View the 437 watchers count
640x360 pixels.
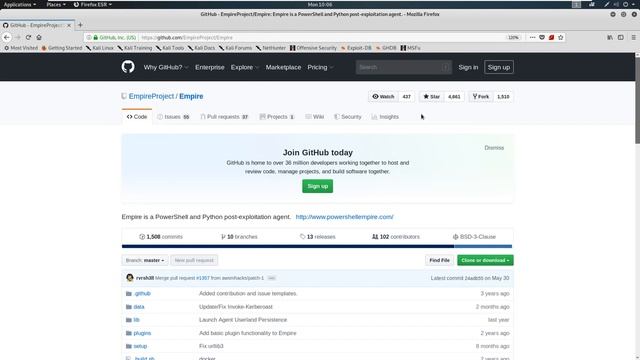click(407, 97)
